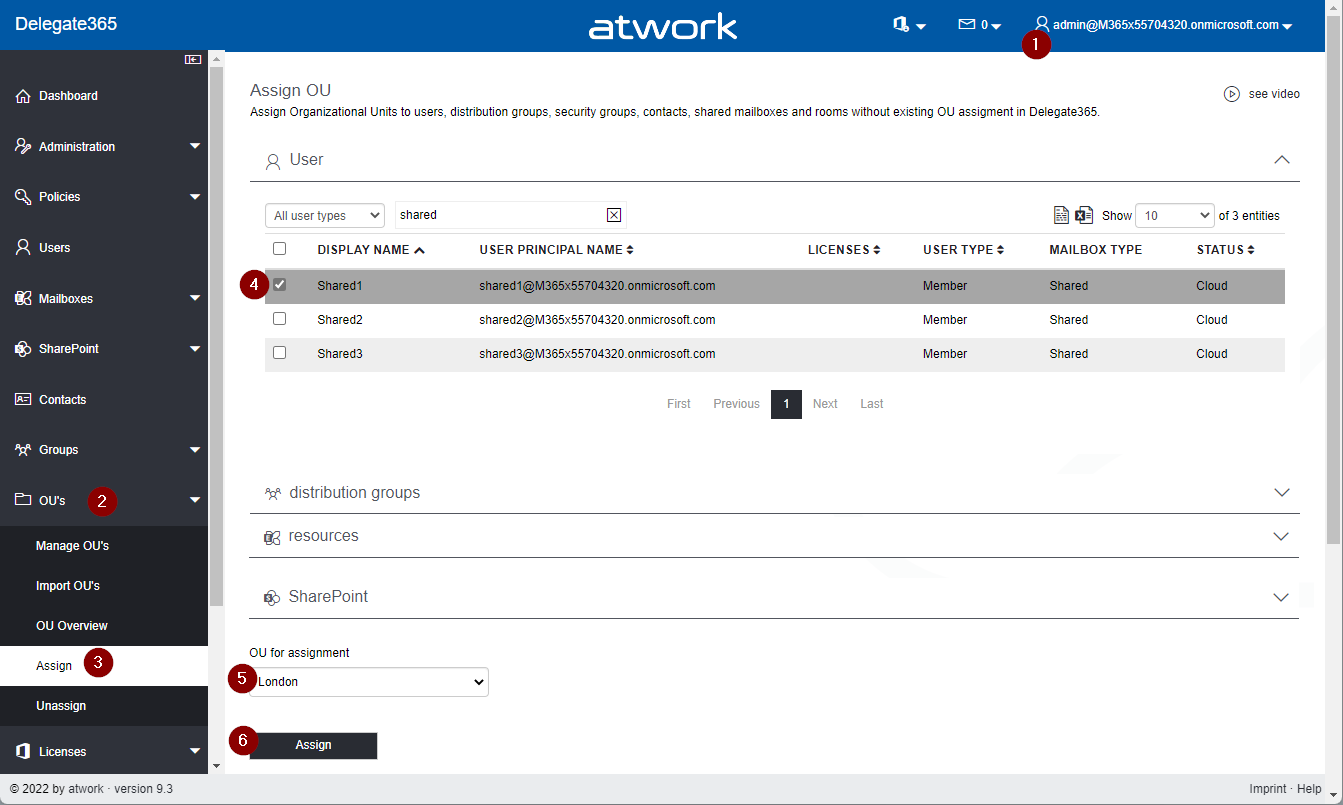
Task: Export the user list to Excel
Action: pos(1084,215)
